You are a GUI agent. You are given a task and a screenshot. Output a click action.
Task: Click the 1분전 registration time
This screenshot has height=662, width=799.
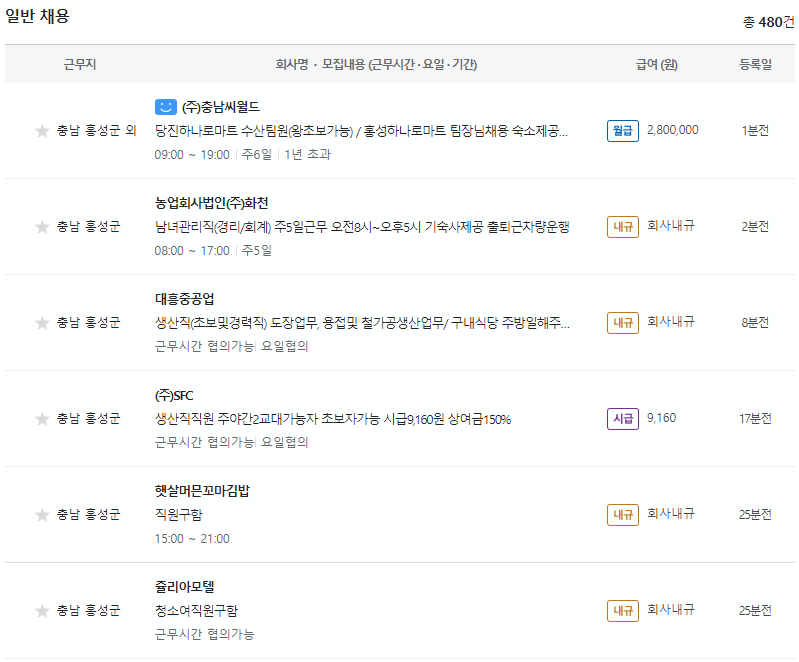[755, 131]
